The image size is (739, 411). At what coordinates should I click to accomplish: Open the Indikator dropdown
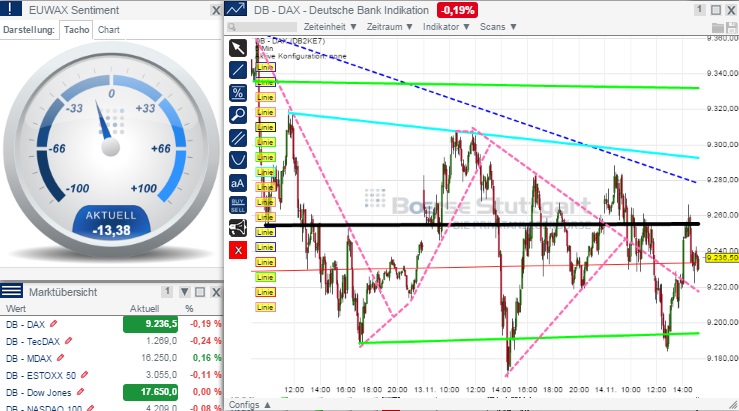click(446, 27)
